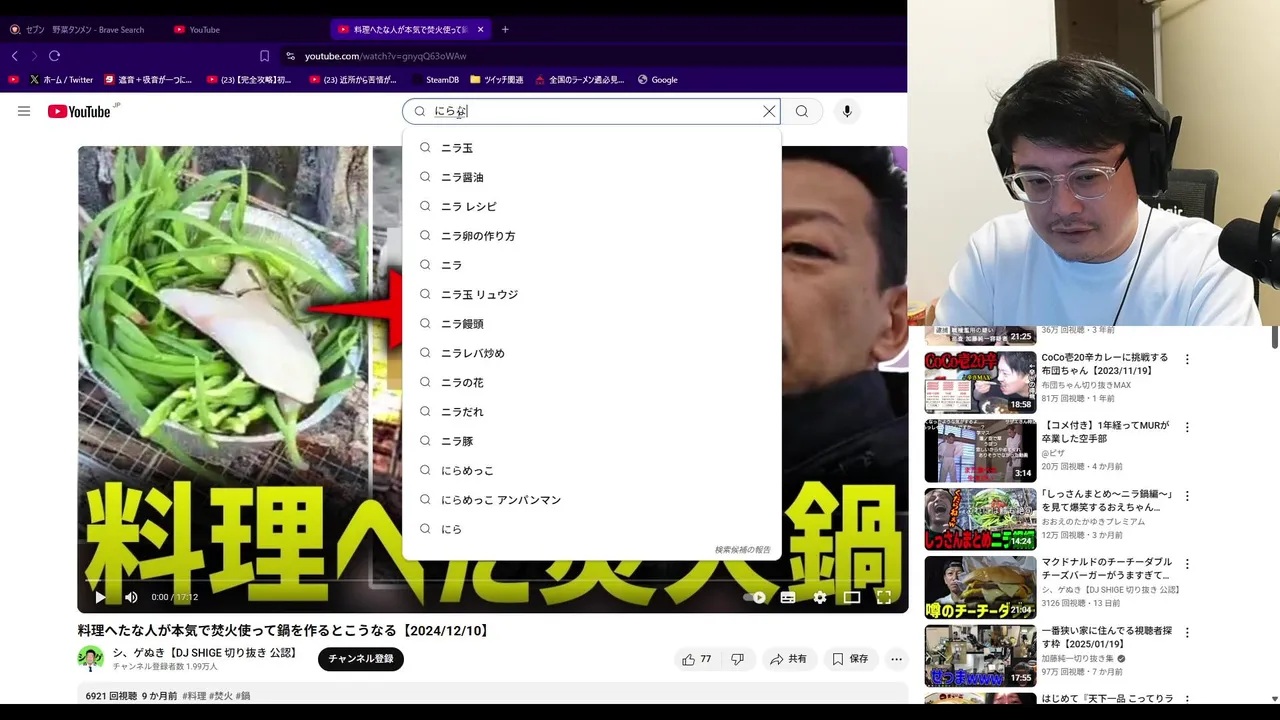Close the active 料理へたな人 tab
The width and height of the screenshot is (1280, 720).
click(480, 30)
